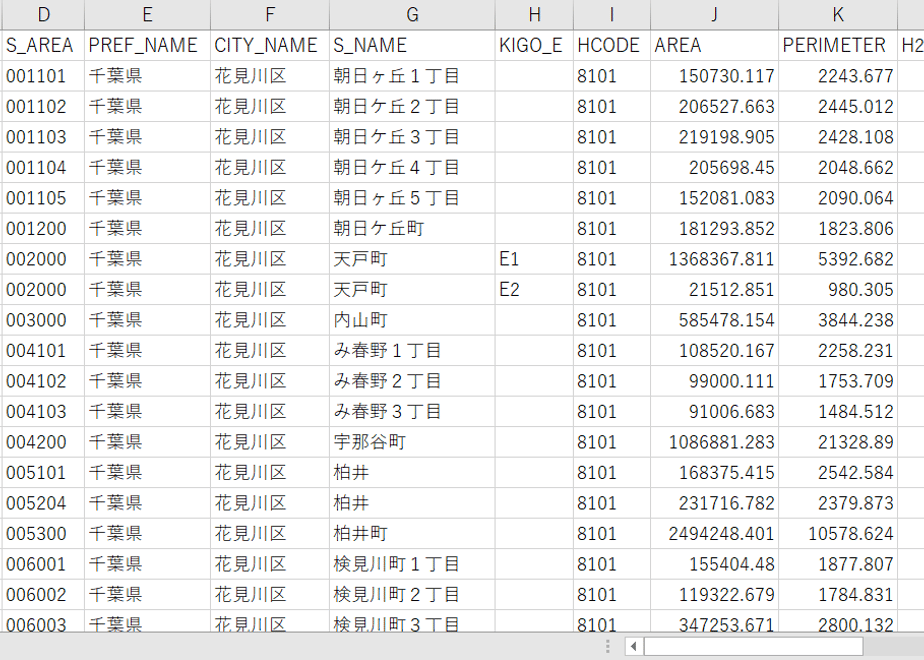This screenshot has height=660, width=924.
Task: Select AREA value 155404.48
Action: click(x=715, y=565)
